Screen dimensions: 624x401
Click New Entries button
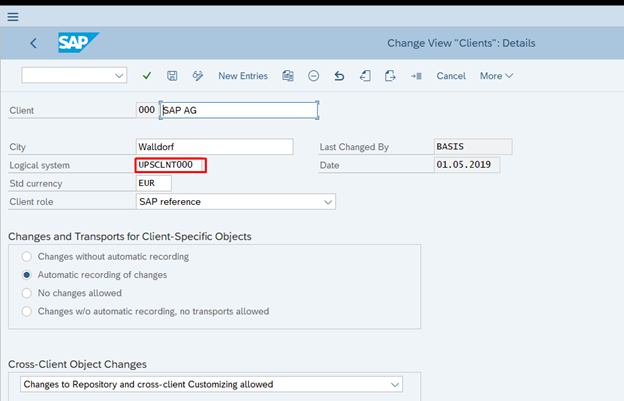click(x=243, y=76)
